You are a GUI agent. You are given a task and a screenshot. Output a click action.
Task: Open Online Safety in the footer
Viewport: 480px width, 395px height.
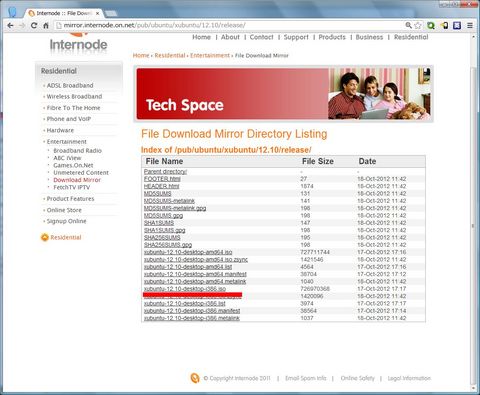[x=357, y=378]
